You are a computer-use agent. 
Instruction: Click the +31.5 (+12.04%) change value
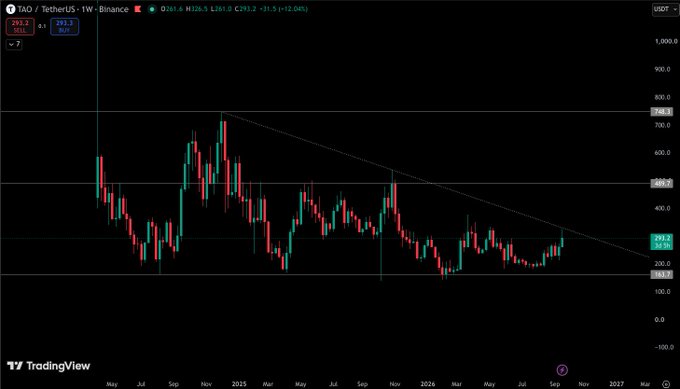[284, 9]
